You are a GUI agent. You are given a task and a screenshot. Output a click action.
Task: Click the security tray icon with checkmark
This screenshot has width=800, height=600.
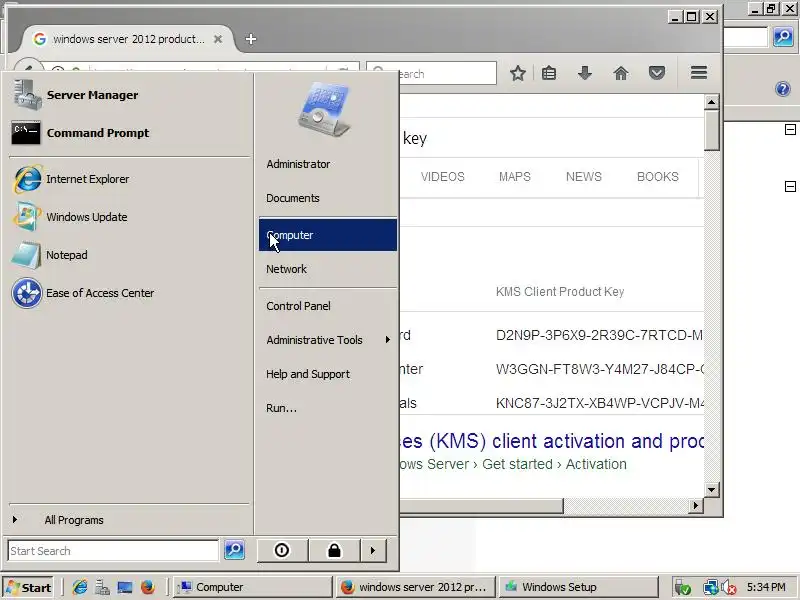coord(683,588)
